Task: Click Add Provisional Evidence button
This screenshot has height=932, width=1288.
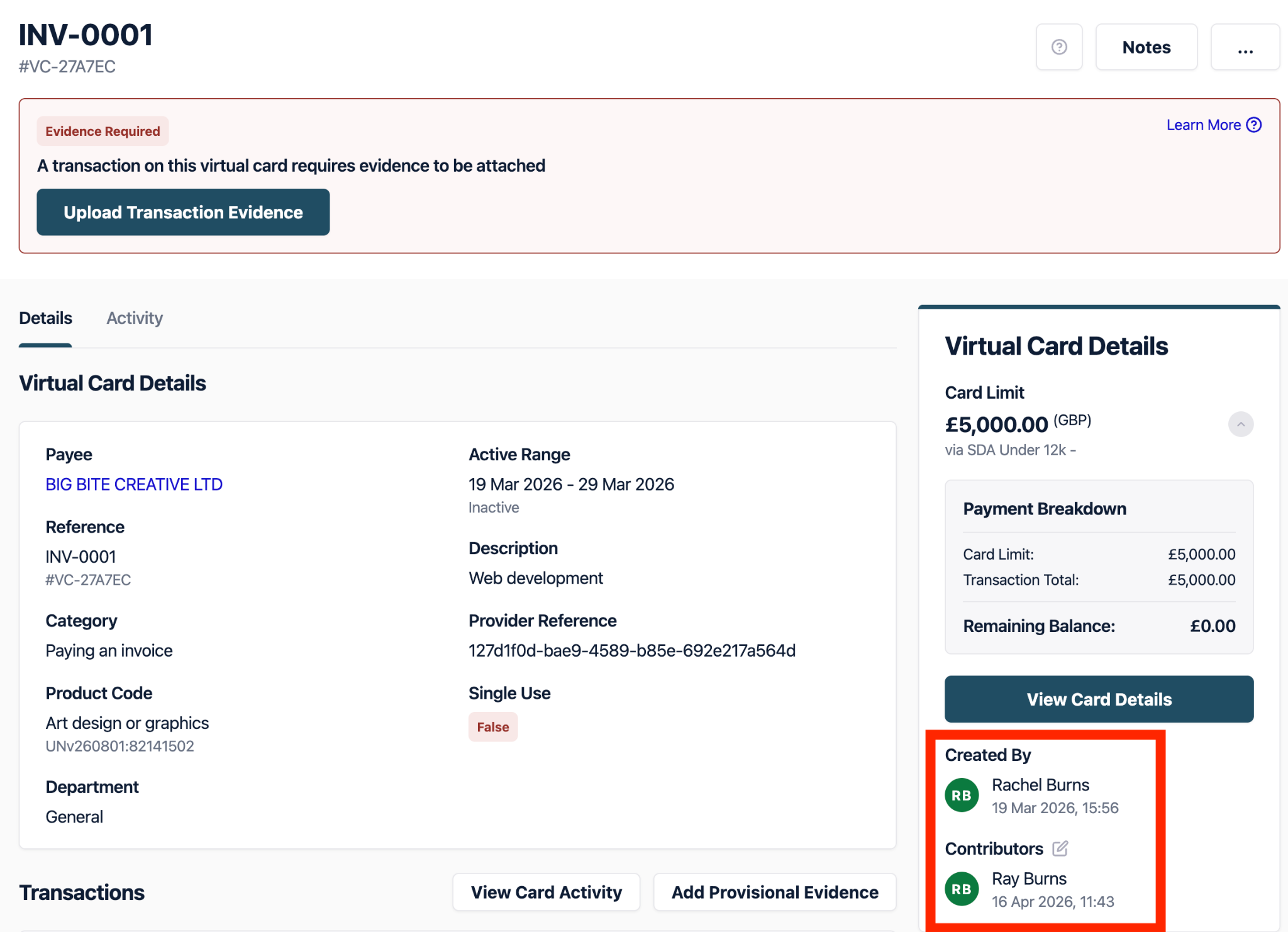Action: (774, 892)
